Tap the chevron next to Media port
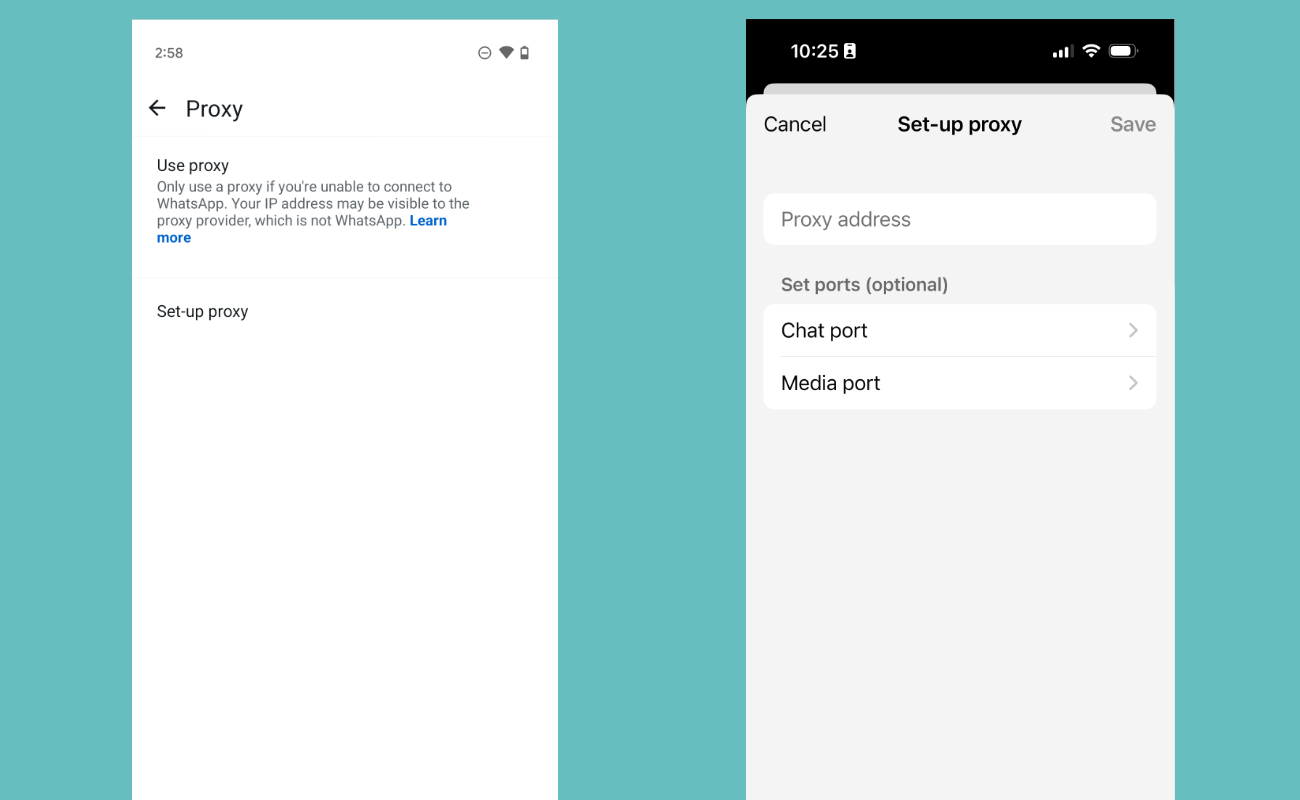This screenshot has width=1300, height=800. click(x=1133, y=383)
